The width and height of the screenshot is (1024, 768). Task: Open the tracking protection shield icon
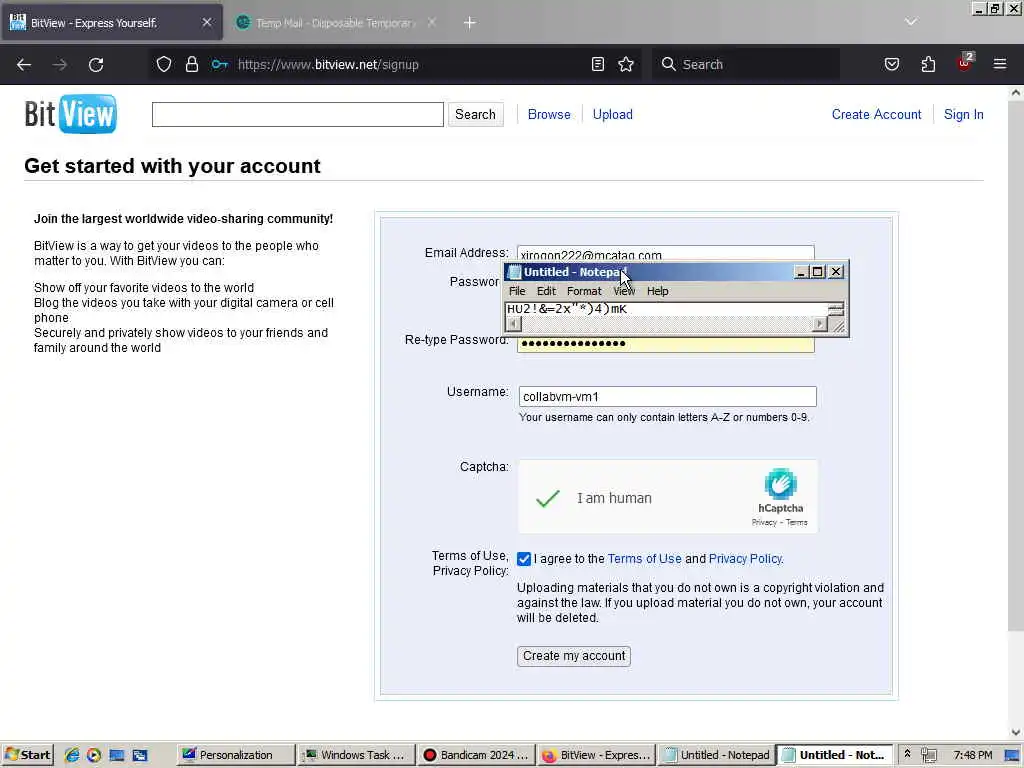pyautogui.click(x=164, y=64)
